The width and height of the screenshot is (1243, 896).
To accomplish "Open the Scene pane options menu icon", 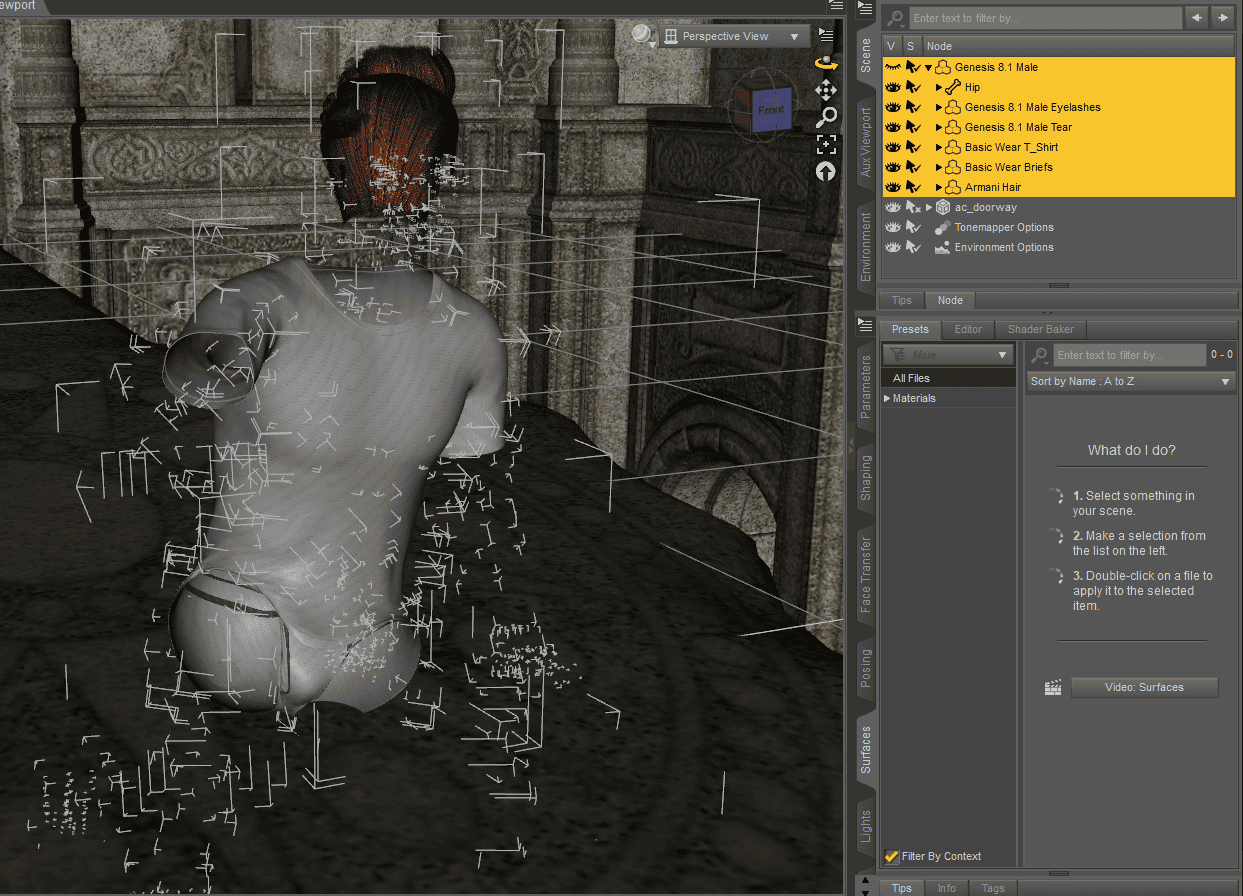I will (865, 7).
